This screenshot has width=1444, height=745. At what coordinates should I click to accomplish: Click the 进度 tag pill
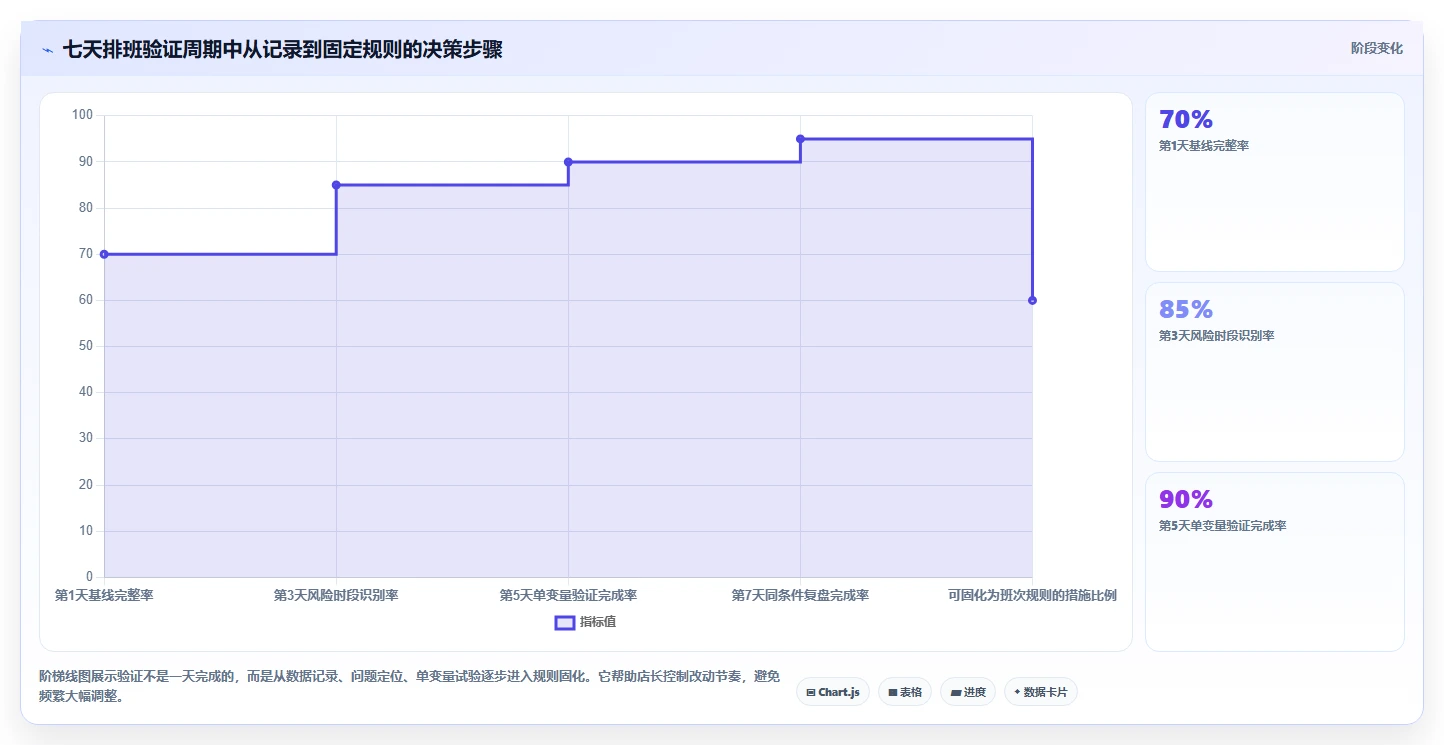point(968,692)
